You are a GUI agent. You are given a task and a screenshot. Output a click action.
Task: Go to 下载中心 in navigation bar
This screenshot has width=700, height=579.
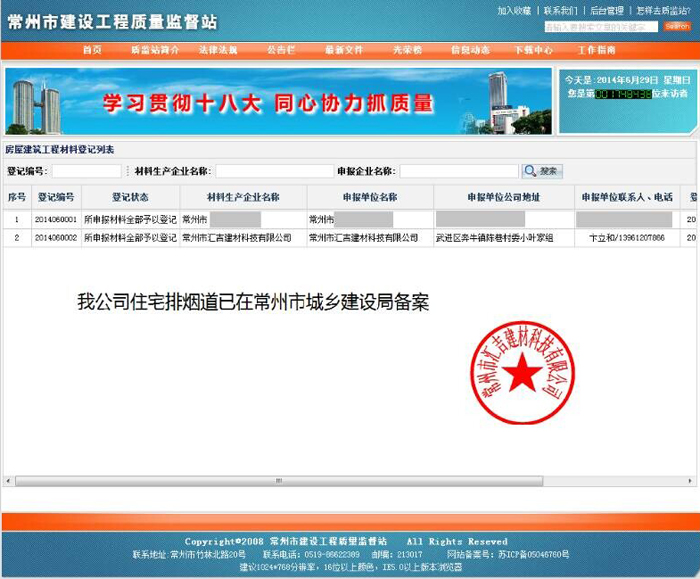pyautogui.click(x=533, y=50)
